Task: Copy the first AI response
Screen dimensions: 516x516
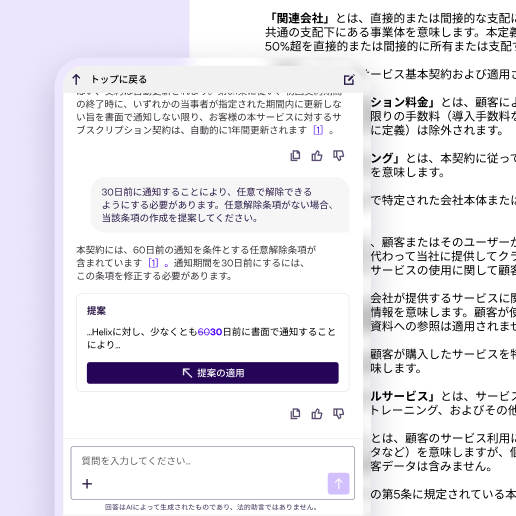Action: point(295,156)
